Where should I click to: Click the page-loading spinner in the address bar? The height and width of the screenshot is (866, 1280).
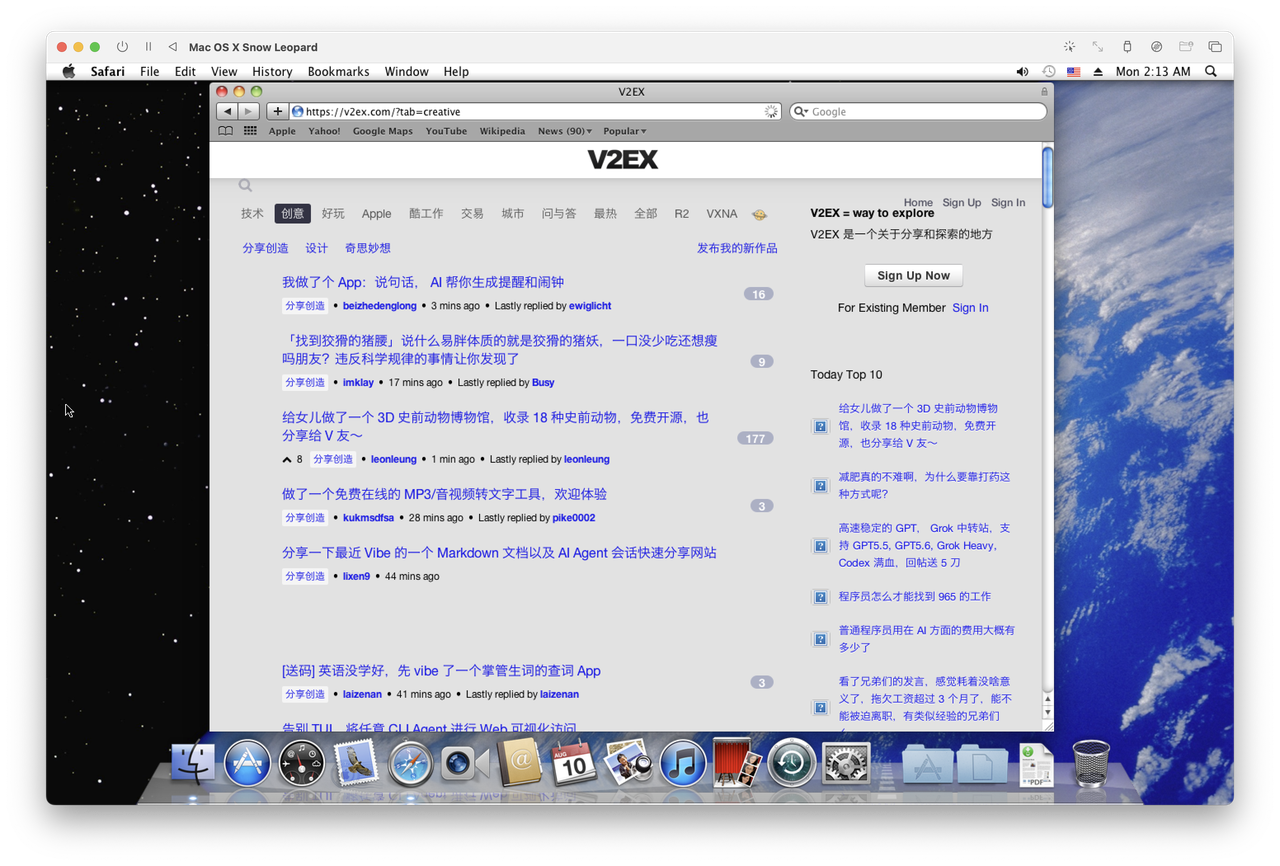(771, 112)
